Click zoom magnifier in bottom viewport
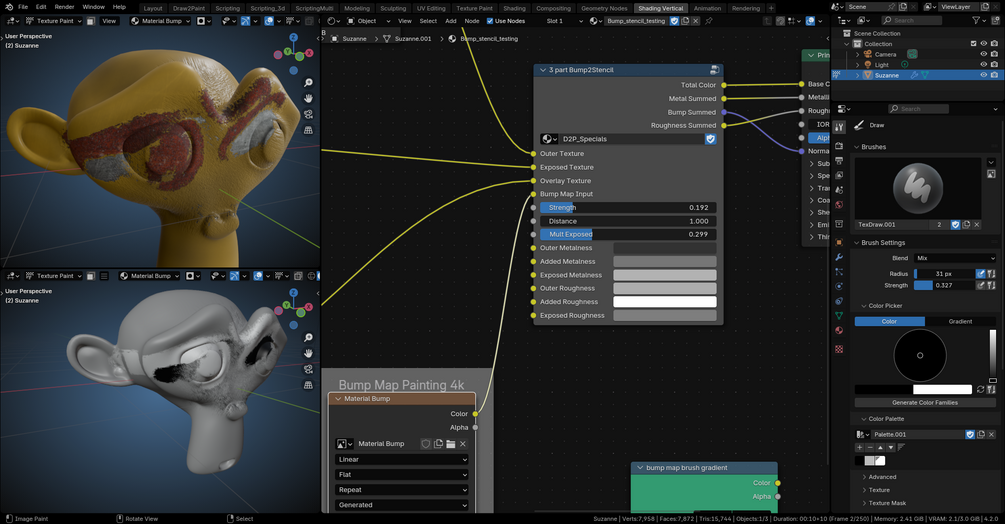Screen dimensions: 1005x524 click(308, 338)
